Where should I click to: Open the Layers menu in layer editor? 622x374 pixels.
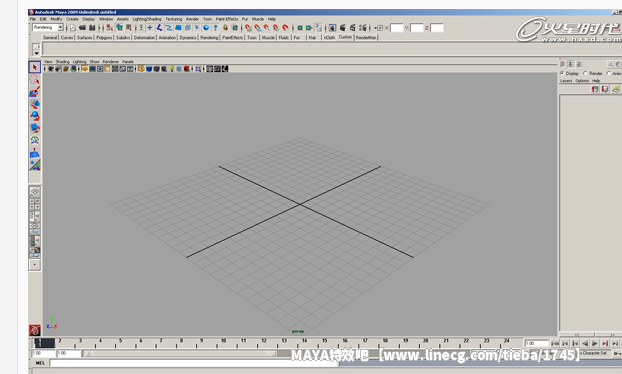(566, 81)
